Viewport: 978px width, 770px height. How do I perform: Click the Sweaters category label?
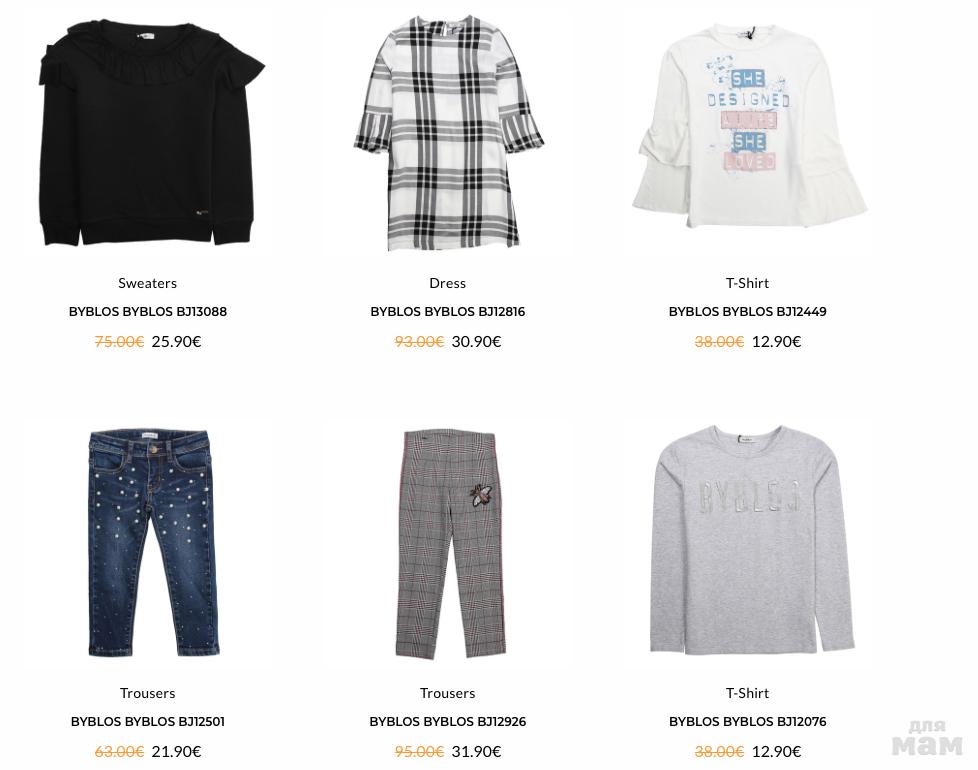[x=148, y=283]
